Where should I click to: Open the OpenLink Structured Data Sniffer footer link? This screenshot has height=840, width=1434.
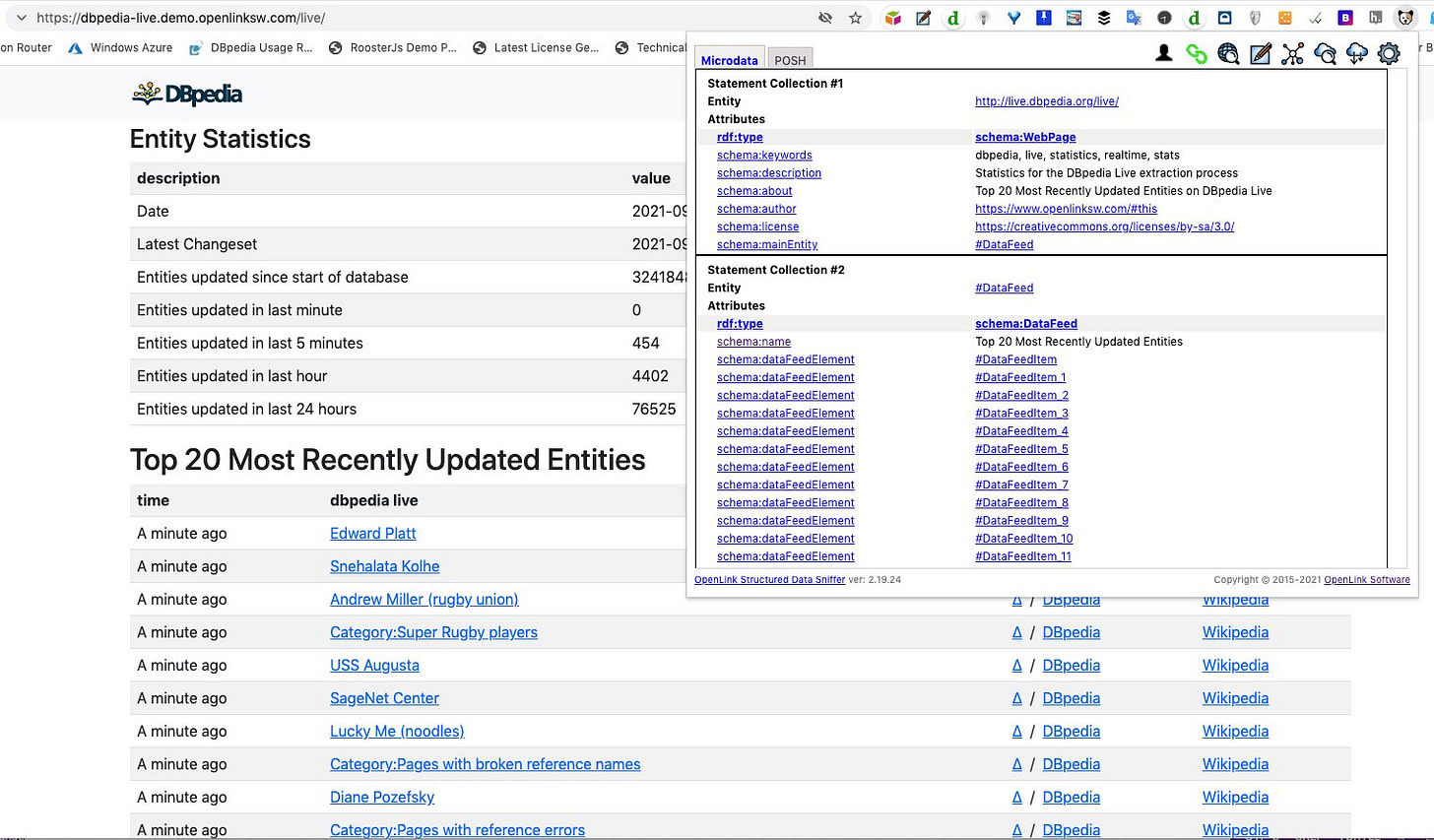pyautogui.click(x=769, y=580)
